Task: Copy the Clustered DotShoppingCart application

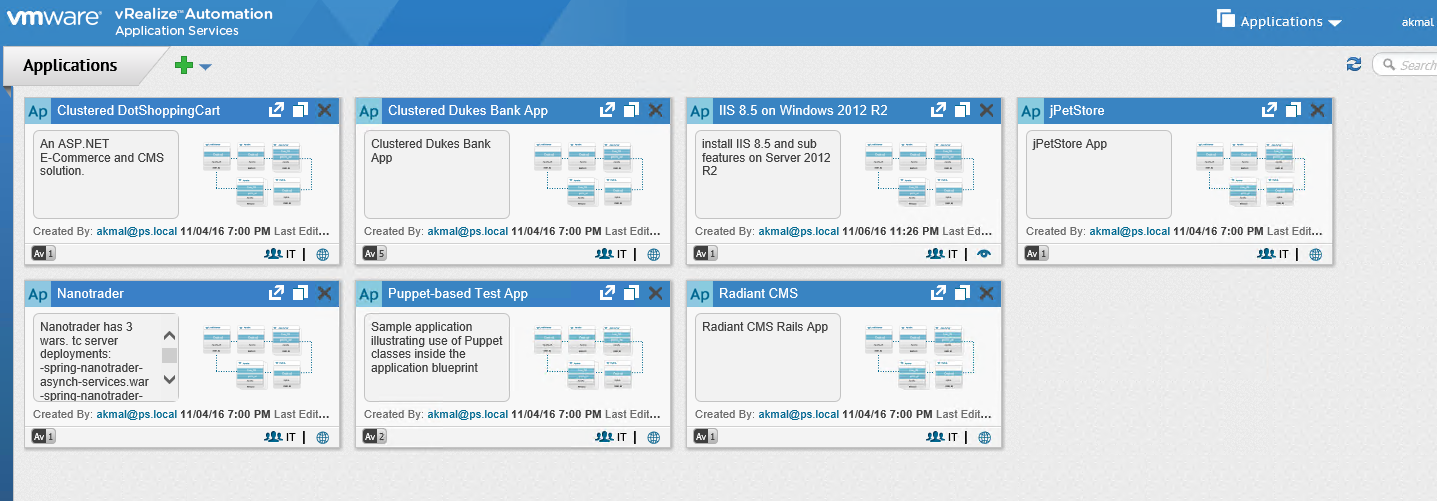Action: click(x=300, y=110)
